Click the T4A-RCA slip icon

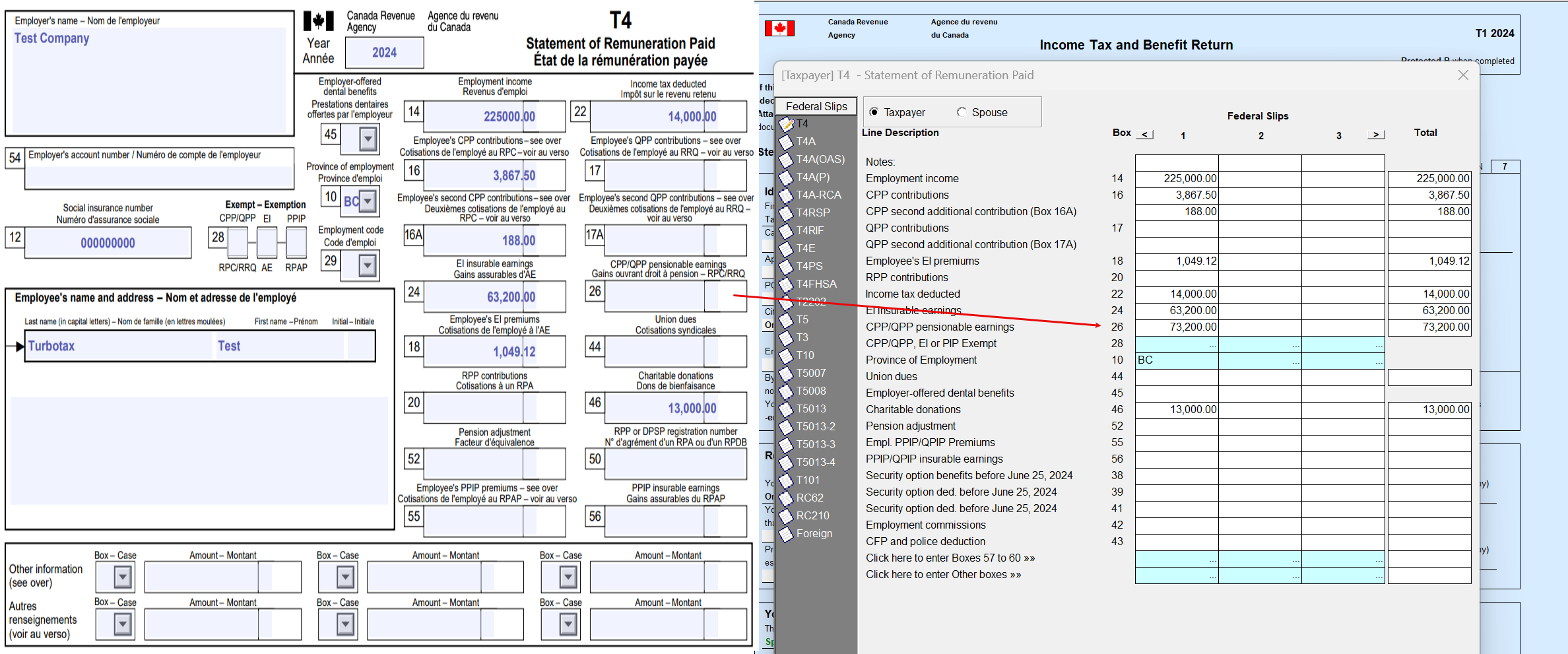[x=786, y=195]
